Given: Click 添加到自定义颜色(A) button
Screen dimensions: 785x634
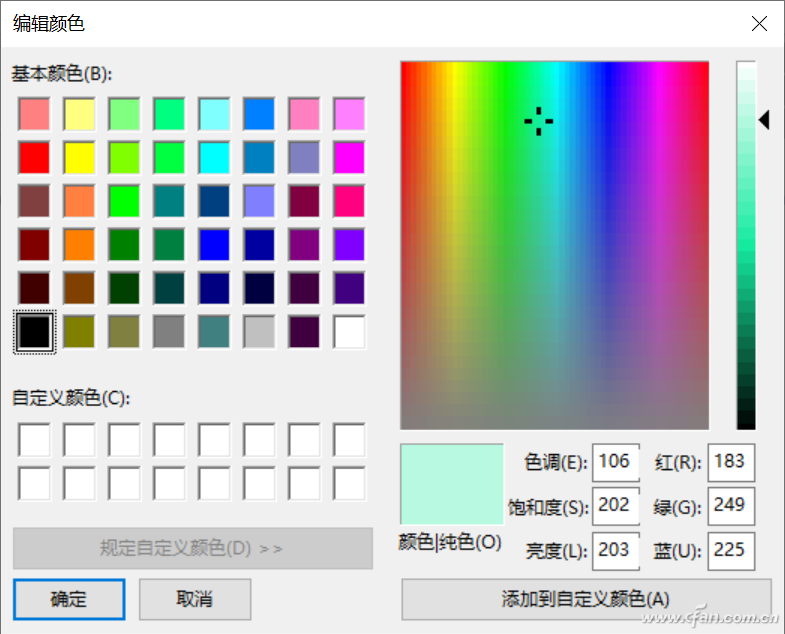Looking at the screenshot, I should point(586,599).
